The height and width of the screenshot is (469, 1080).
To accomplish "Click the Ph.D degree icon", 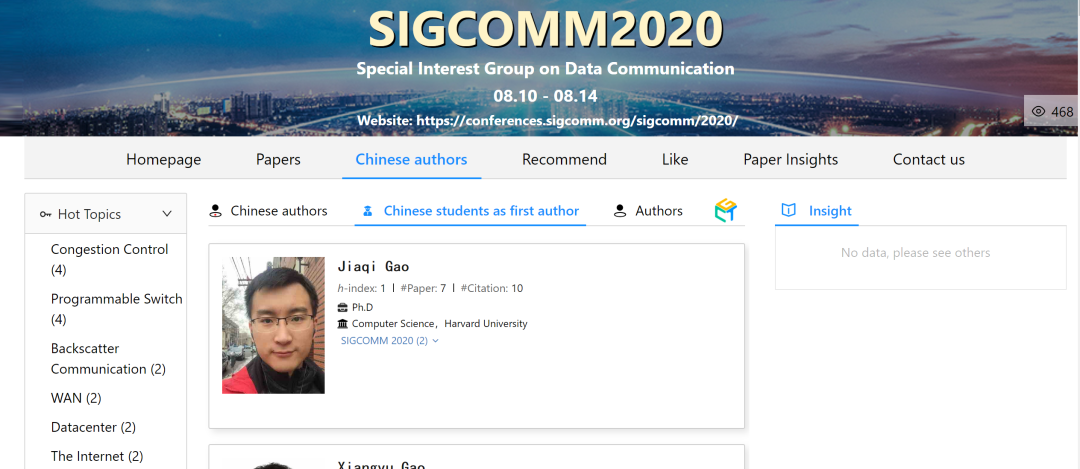I will (x=342, y=307).
